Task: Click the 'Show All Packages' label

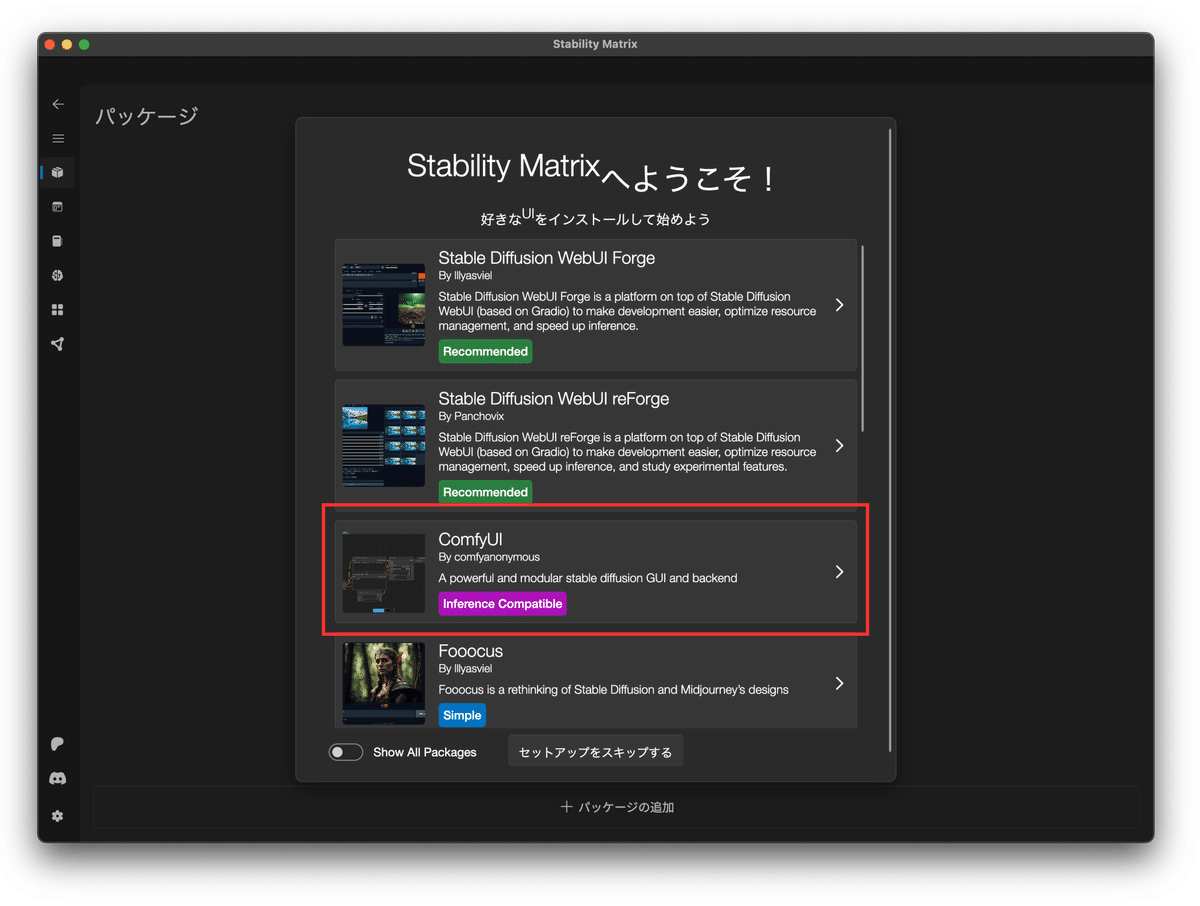Action: coord(425,752)
